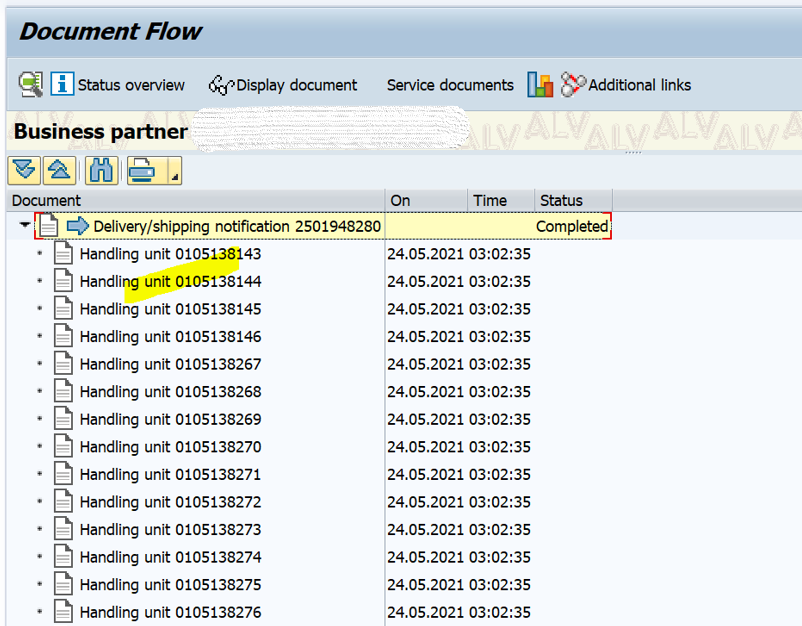Click the blue arrow icon beside the delivery notification
The height and width of the screenshot is (626, 802).
(78, 226)
